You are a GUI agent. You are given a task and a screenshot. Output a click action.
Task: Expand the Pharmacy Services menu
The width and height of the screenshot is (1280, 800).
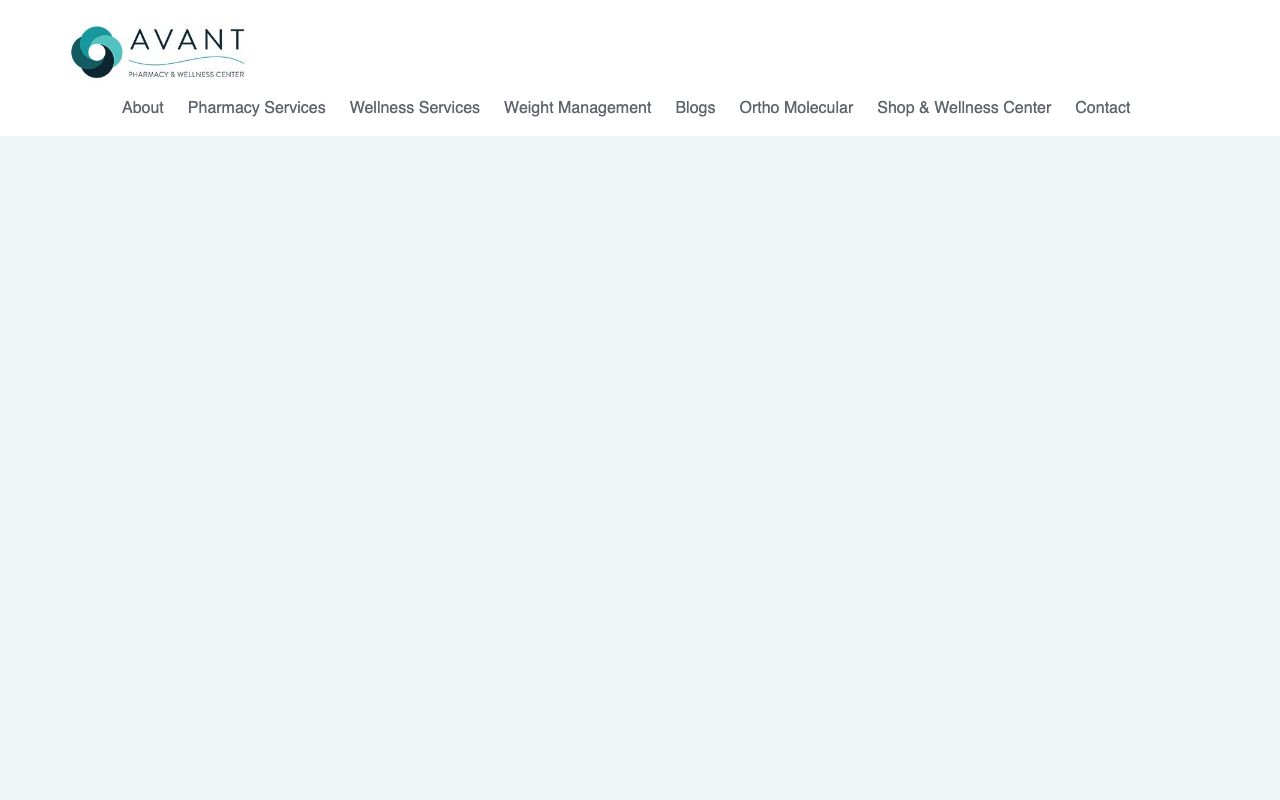click(256, 108)
